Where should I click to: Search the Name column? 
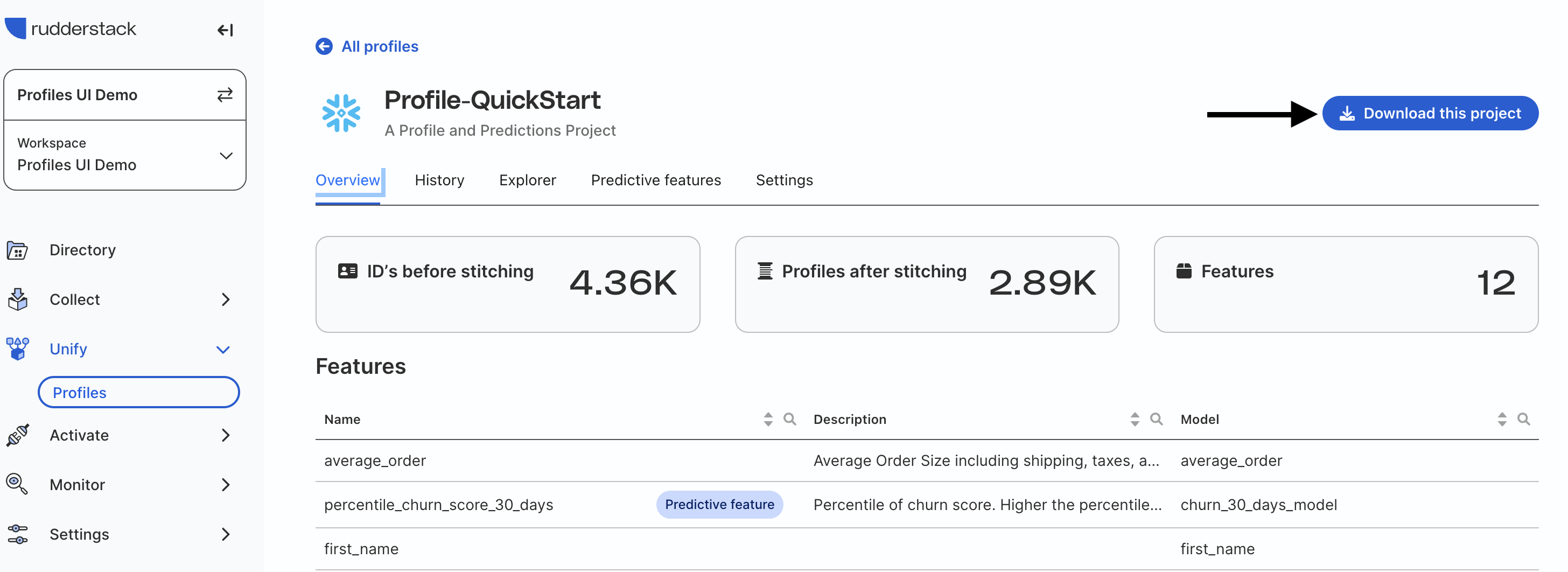789,419
